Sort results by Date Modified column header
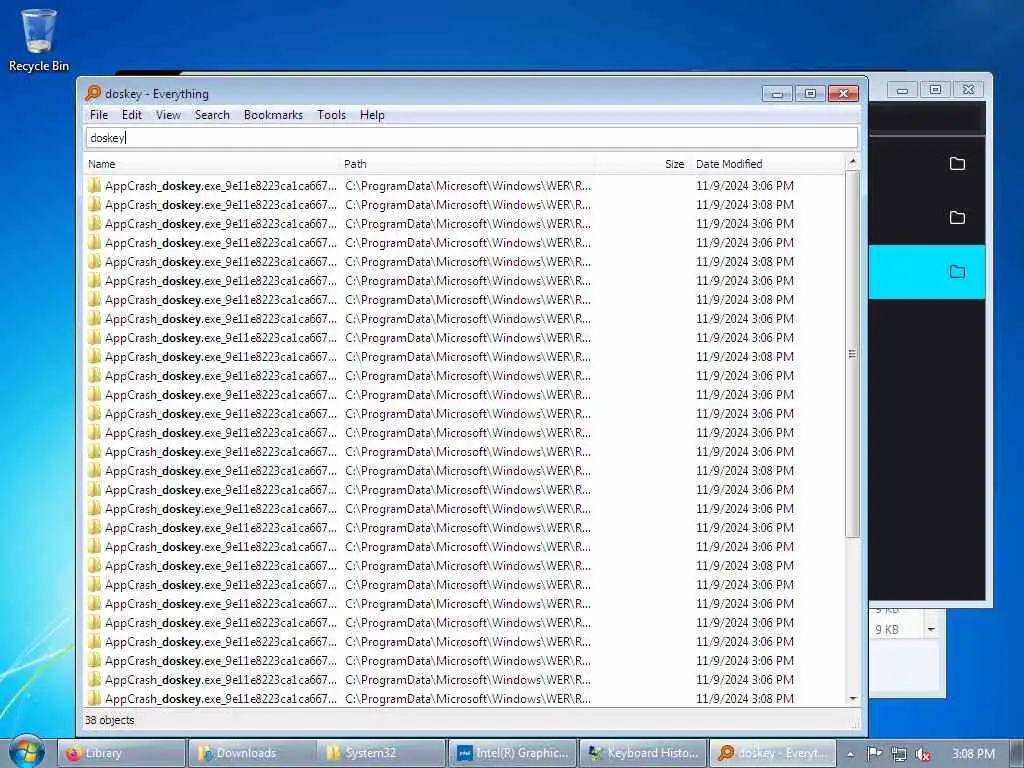 click(x=767, y=164)
